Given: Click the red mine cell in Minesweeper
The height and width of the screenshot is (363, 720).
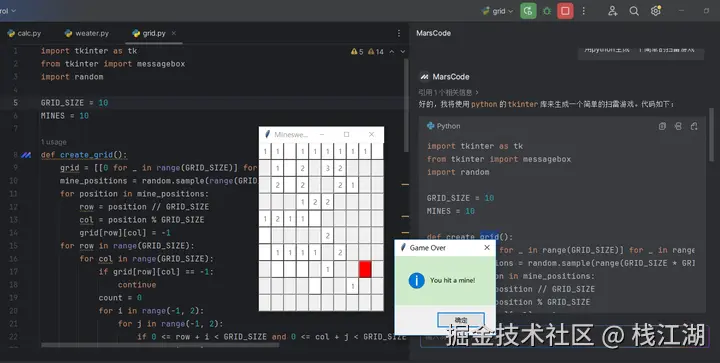Looking at the screenshot, I should 365,269.
